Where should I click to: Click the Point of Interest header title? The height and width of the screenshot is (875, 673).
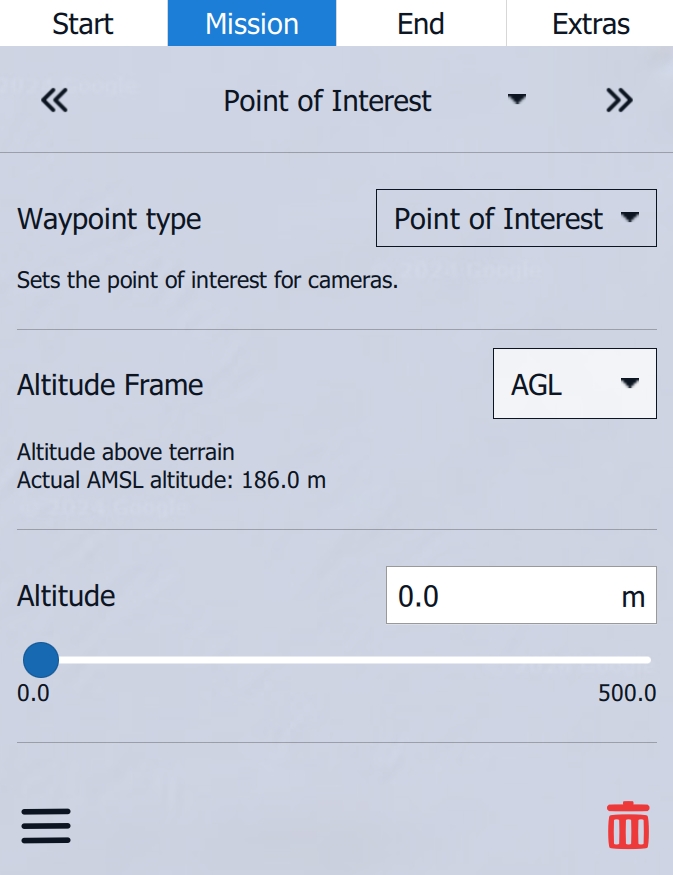click(x=328, y=101)
